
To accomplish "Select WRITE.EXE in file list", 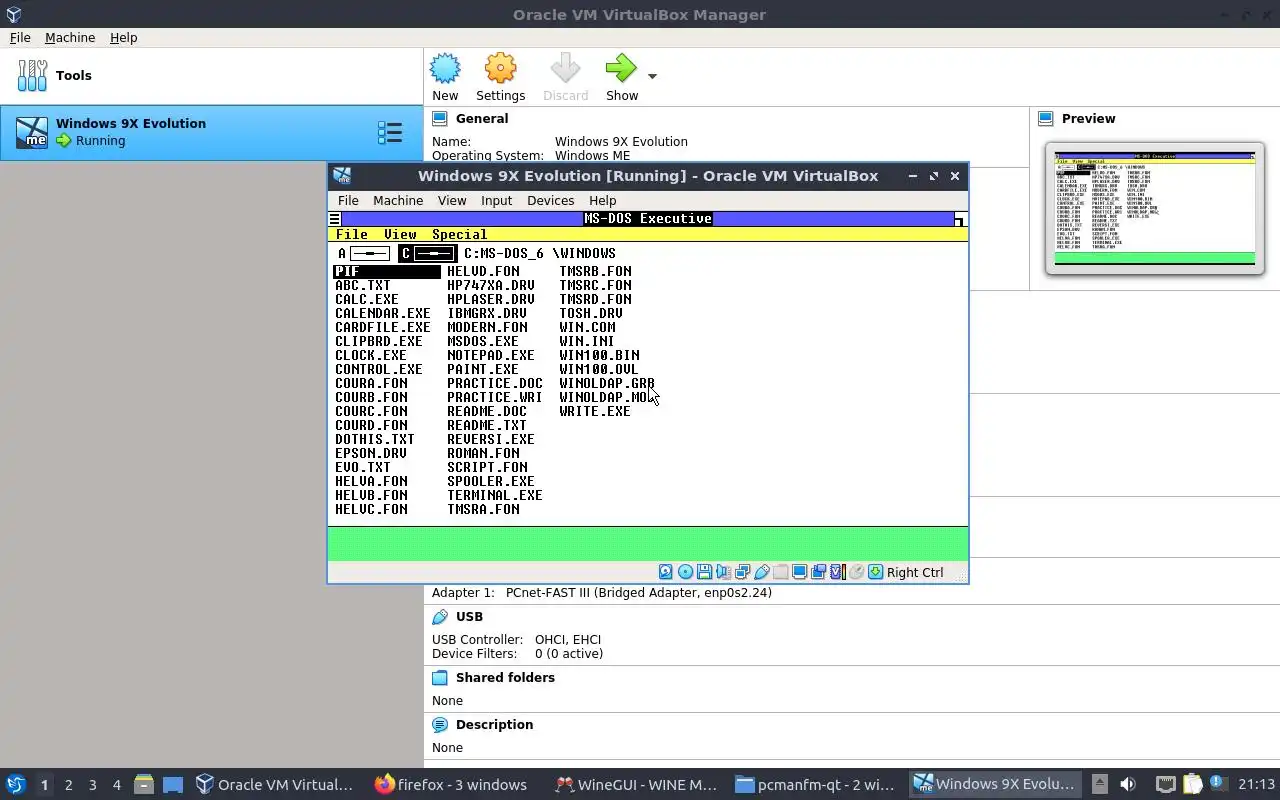I will point(595,411).
